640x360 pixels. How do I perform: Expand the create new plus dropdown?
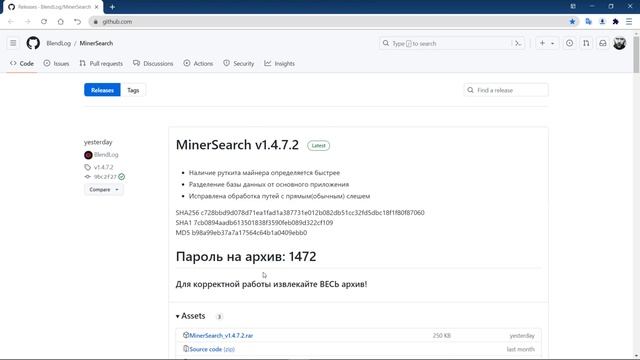(x=547, y=43)
